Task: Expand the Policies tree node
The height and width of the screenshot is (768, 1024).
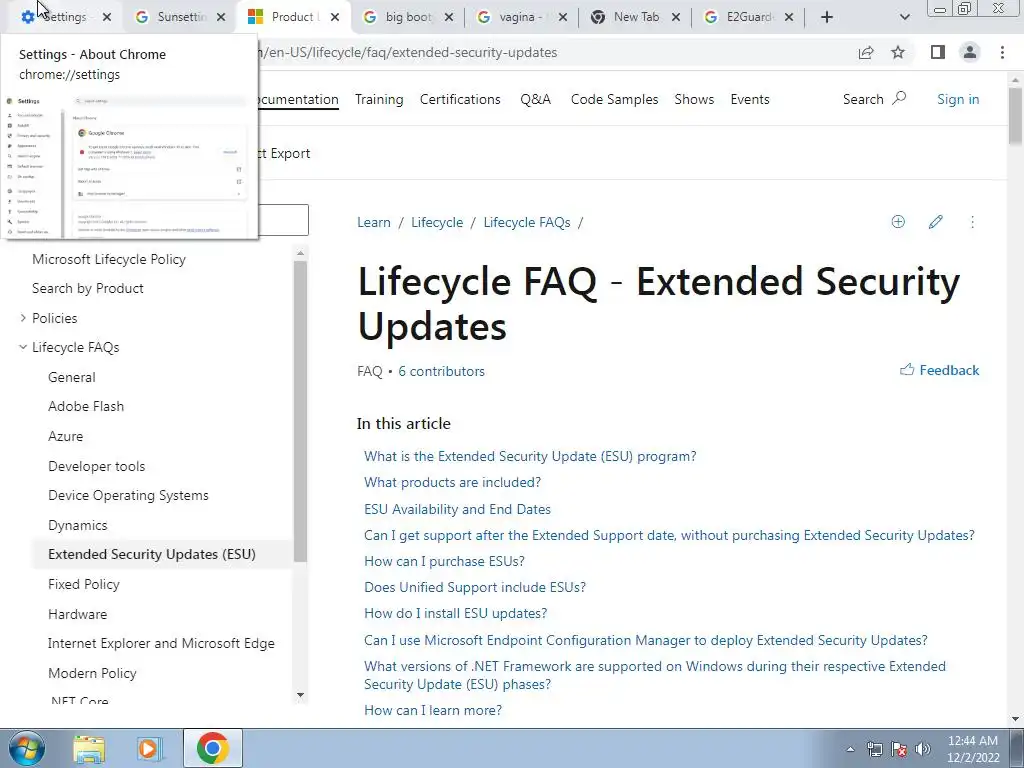Action: (24, 318)
